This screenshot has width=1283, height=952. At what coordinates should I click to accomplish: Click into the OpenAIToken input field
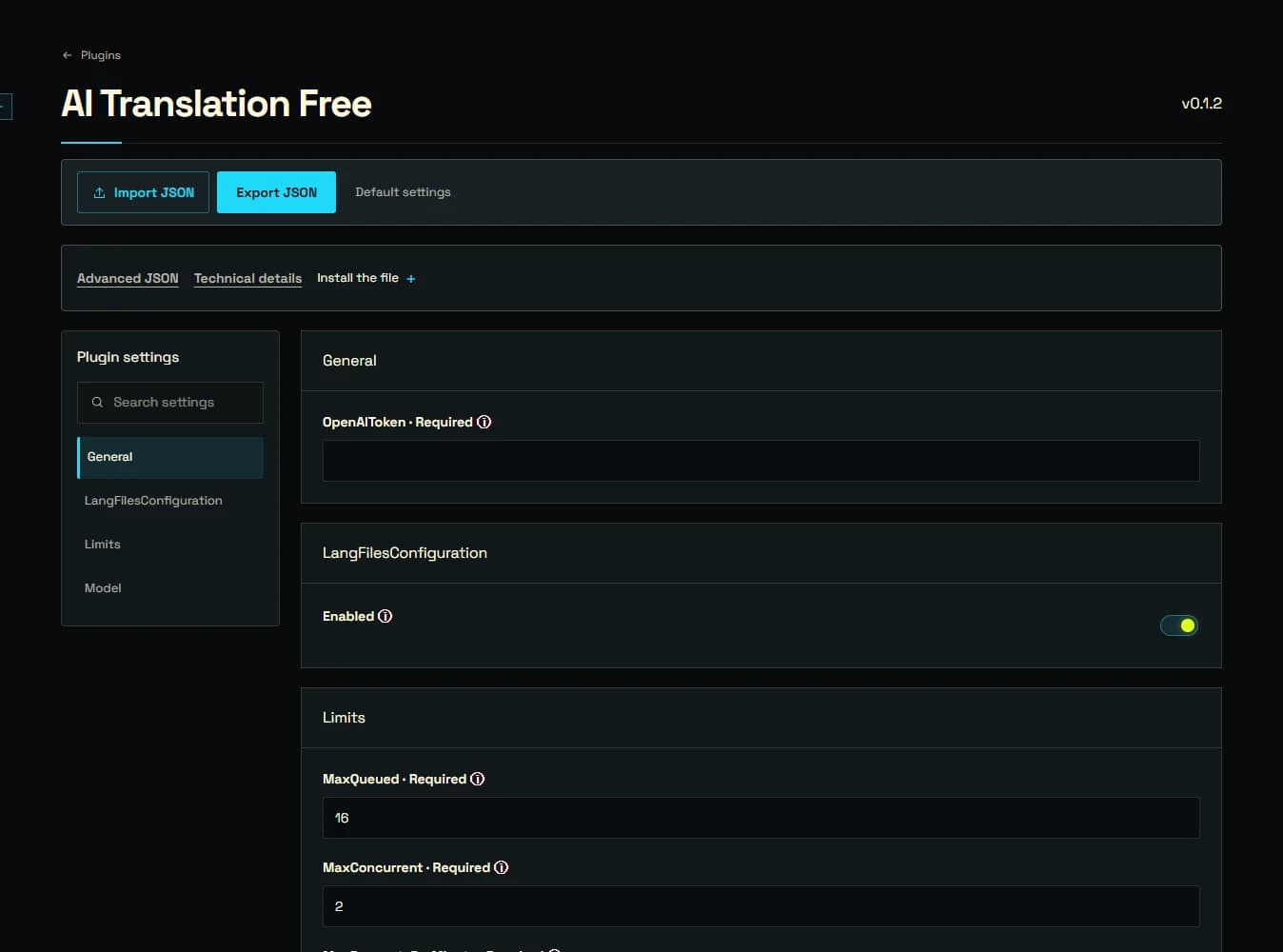click(x=760, y=461)
